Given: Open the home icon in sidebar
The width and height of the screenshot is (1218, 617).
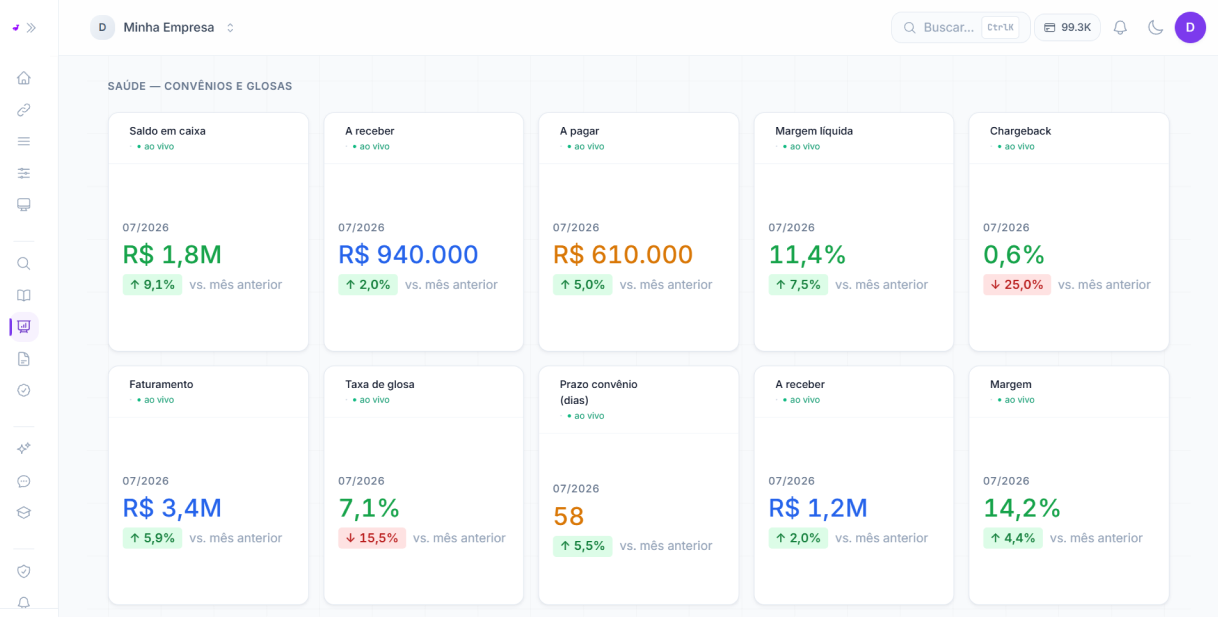Looking at the screenshot, I should (x=24, y=78).
